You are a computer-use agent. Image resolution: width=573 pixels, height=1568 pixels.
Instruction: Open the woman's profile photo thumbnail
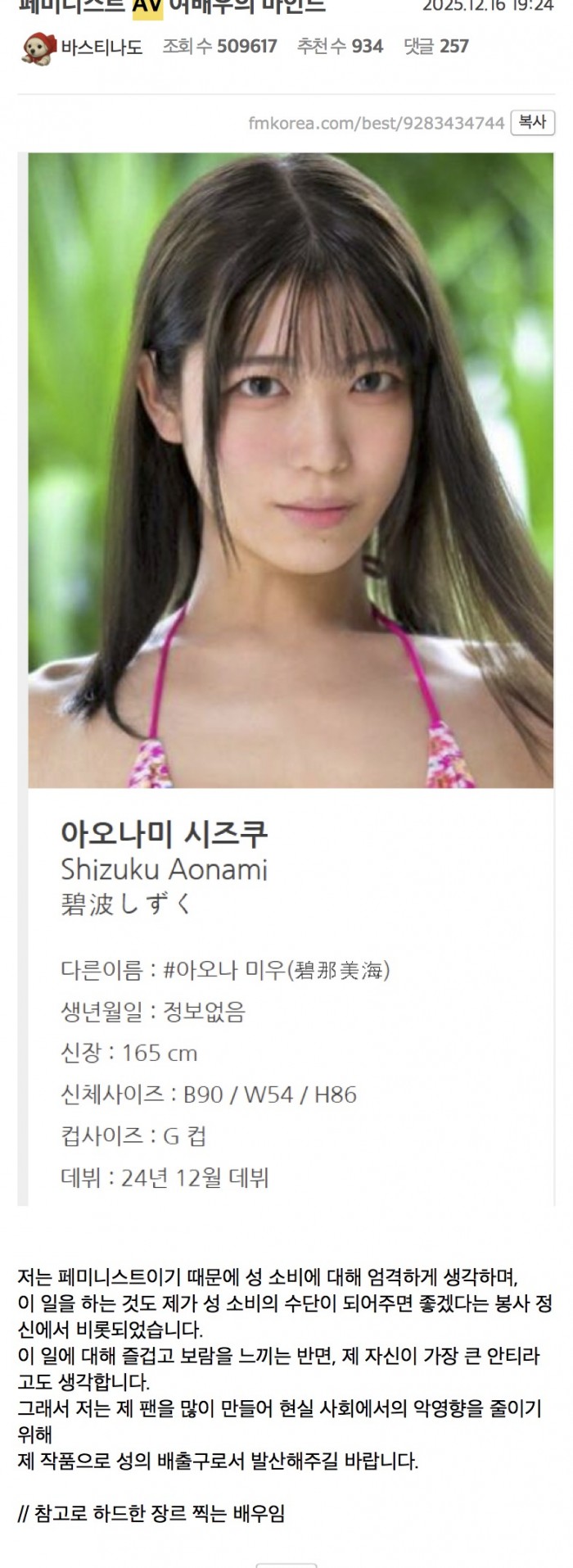(291, 470)
